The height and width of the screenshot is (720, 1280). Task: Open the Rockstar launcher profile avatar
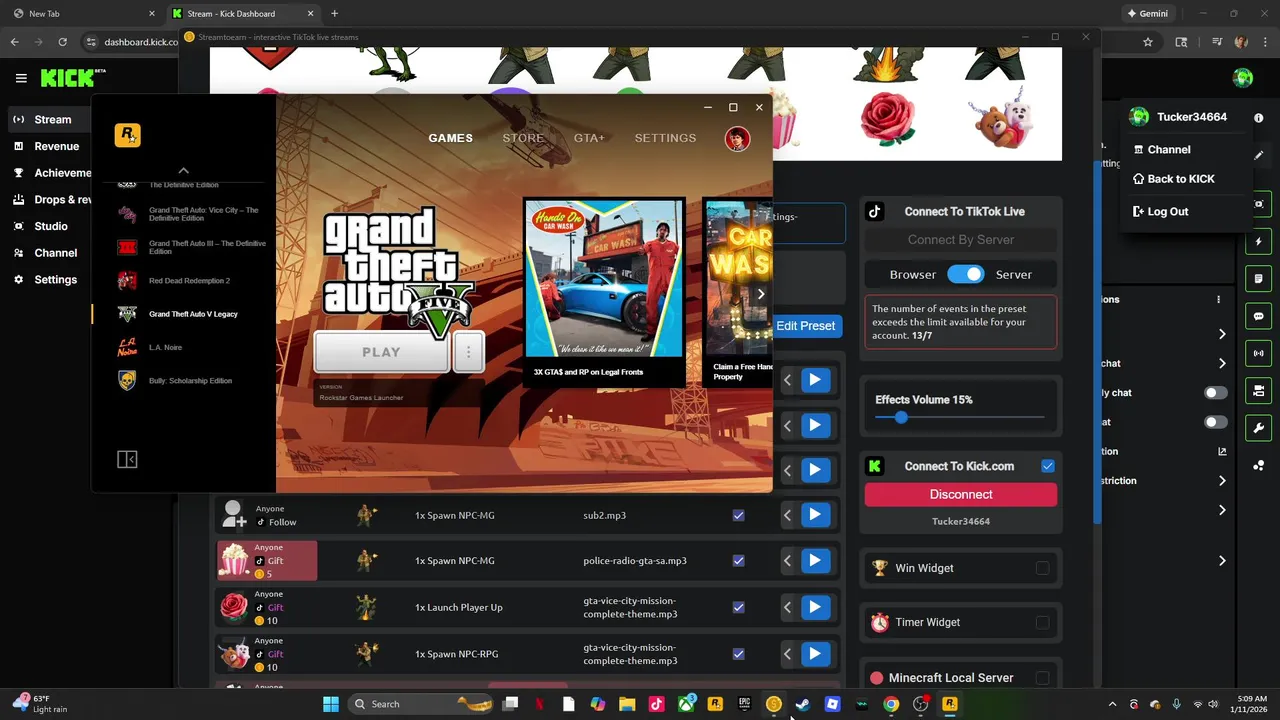(737, 138)
